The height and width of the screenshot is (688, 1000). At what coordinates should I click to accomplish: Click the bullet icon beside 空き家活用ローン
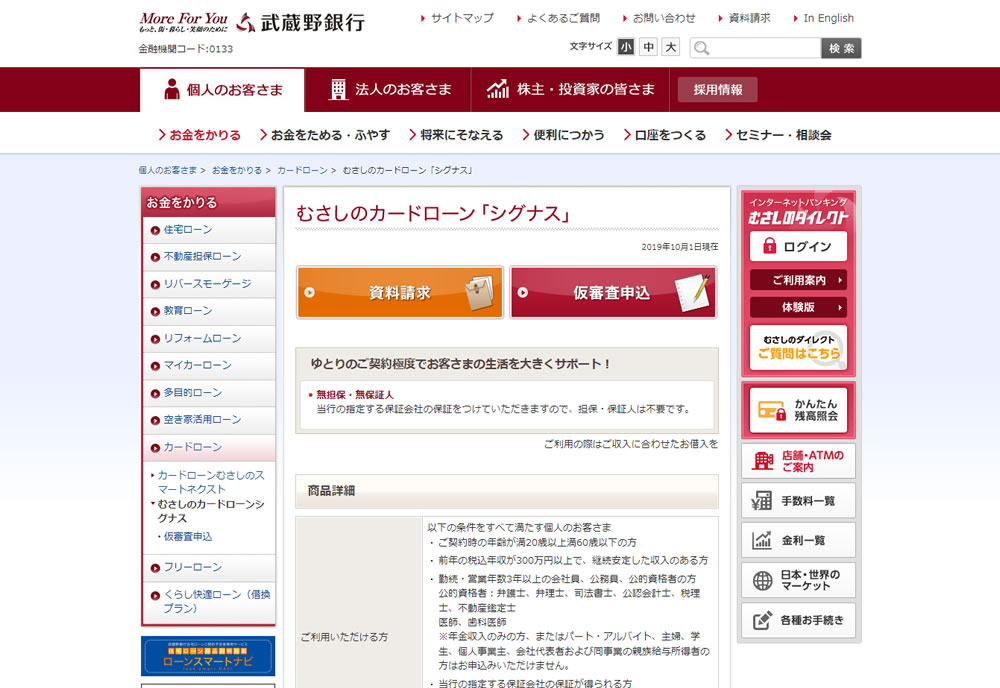tap(155, 420)
